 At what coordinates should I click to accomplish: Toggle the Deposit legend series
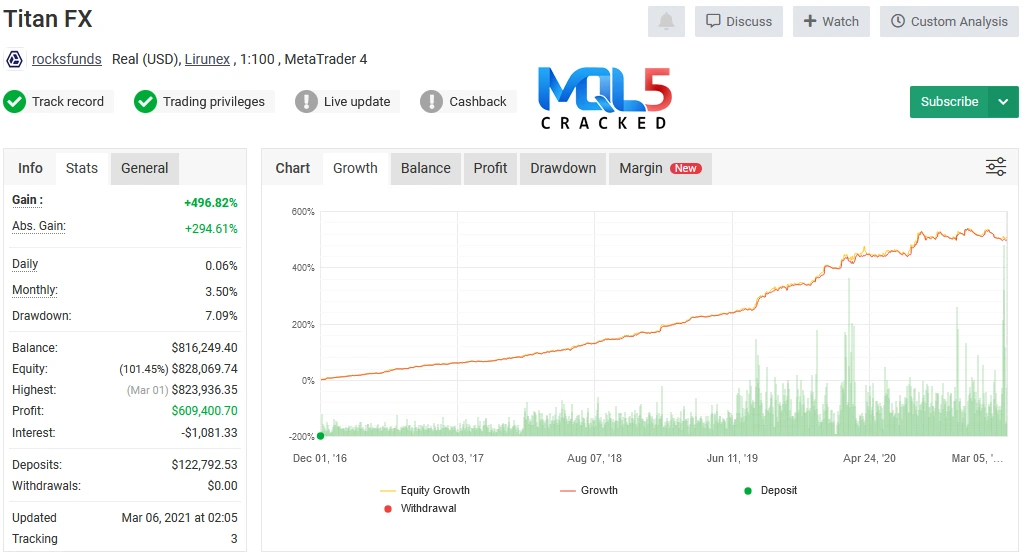pyautogui.click(x=771, y=491)
